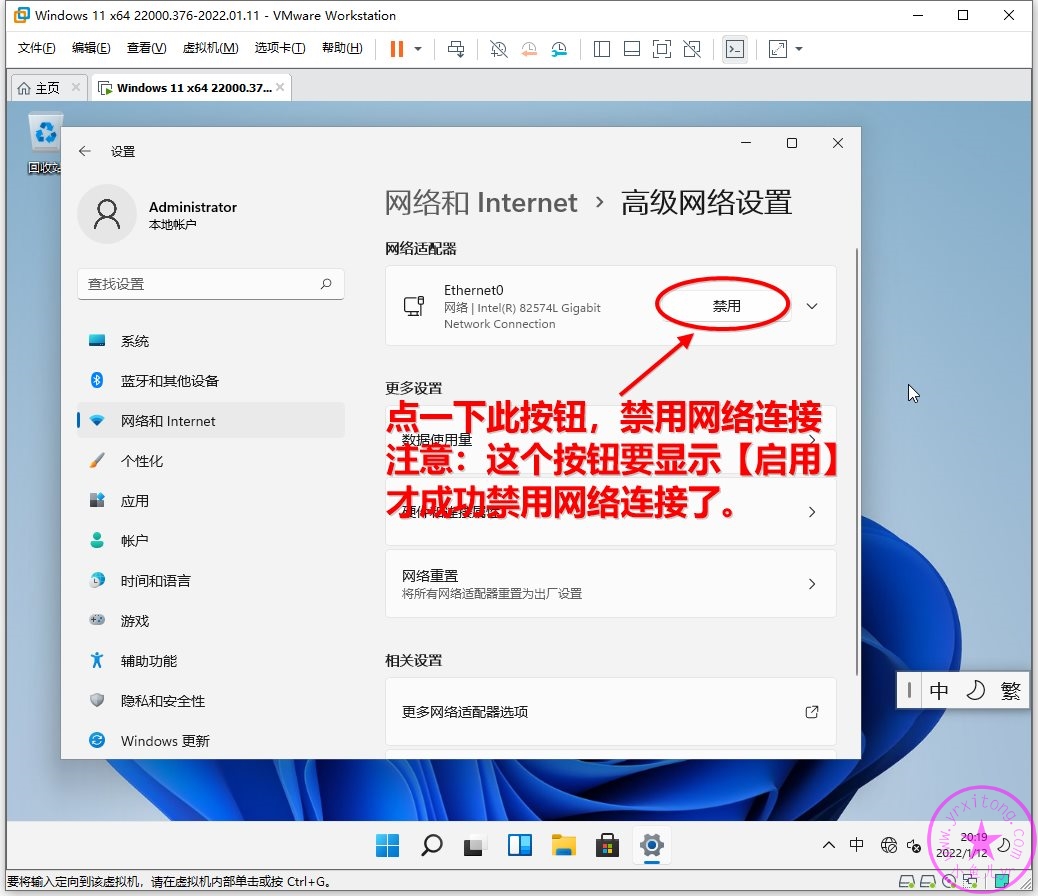
Task: Open the dropdown arrow beside the pause button
Action: (x=418, y=48)
